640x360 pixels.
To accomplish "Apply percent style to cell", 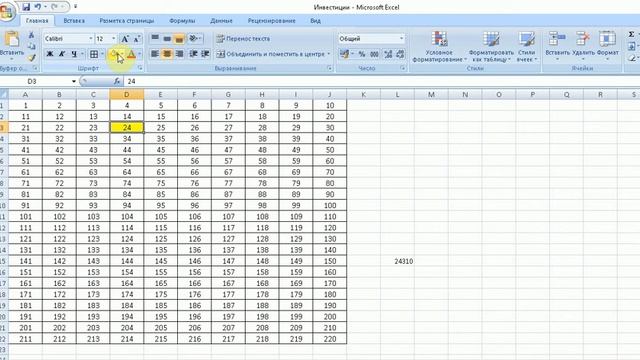I will 362,54.
